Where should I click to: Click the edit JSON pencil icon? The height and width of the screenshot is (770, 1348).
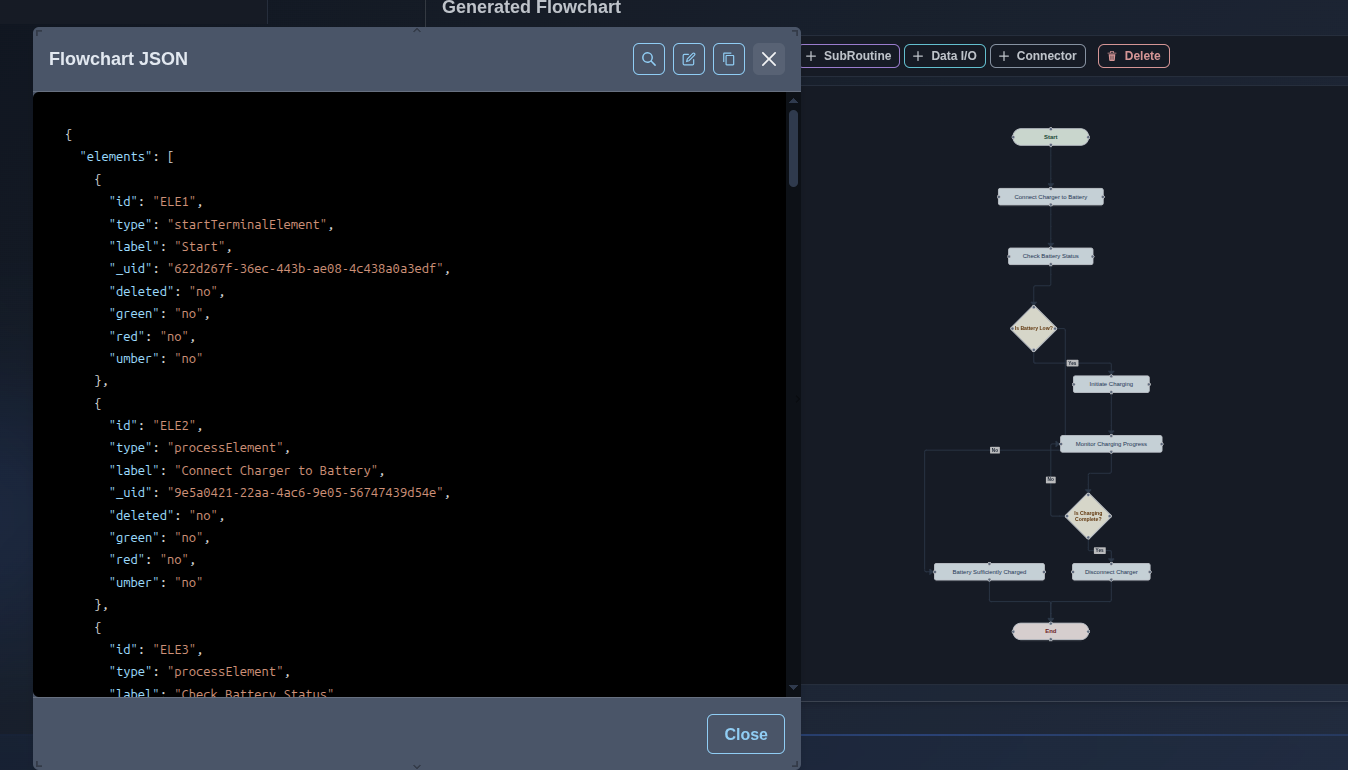(689, 59)
